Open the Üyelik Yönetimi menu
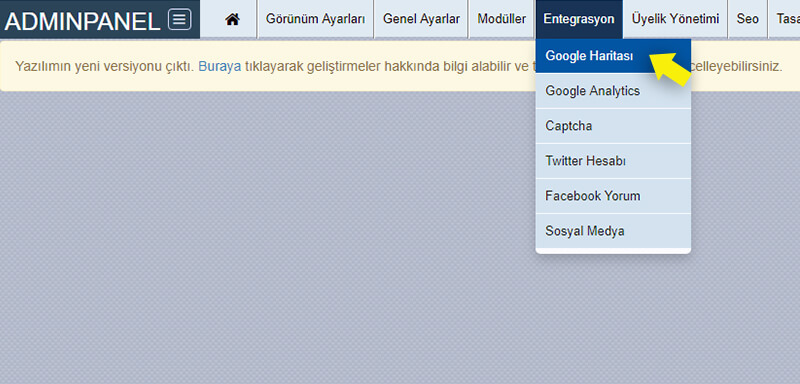The width and height of the screenshot is (800, 384). click(675, 19)
